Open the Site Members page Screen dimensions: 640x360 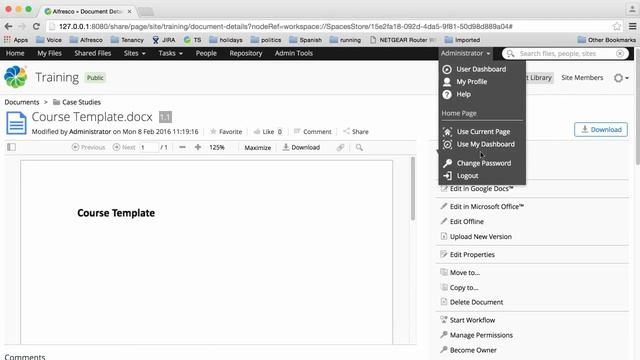tap(582, 78)
